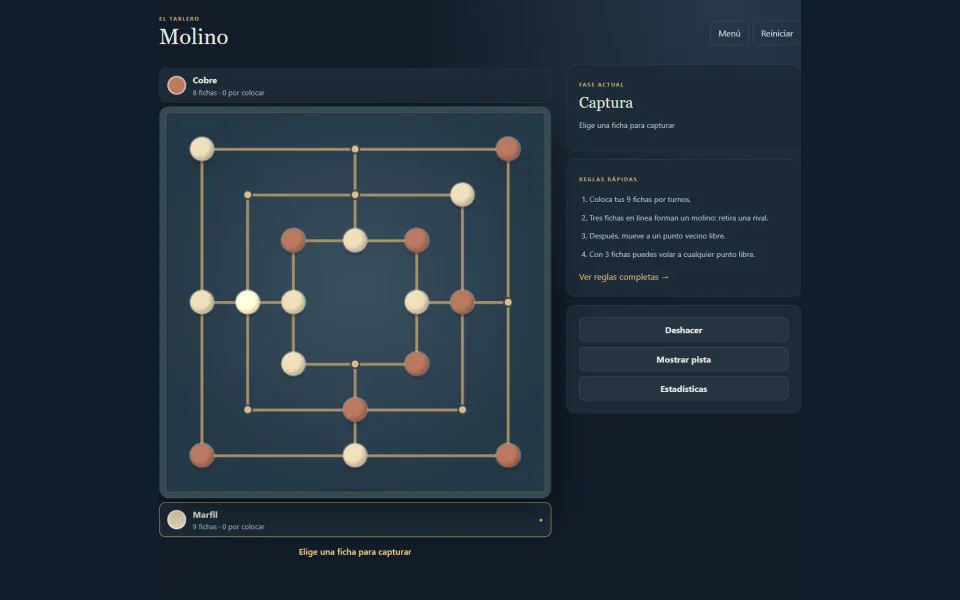
Task: Capture the copper piece at outer bottom-left corner
Action: point(201,456)
